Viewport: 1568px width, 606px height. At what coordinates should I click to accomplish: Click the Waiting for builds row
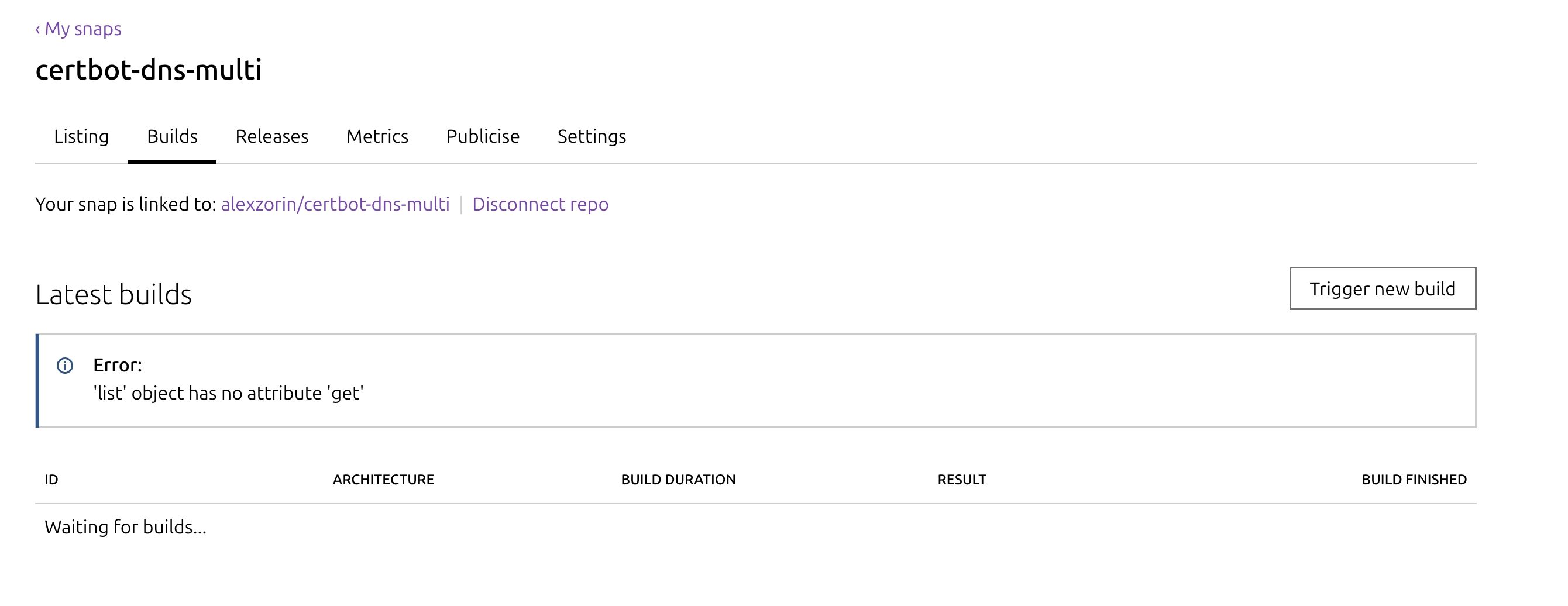click(125, 527)
